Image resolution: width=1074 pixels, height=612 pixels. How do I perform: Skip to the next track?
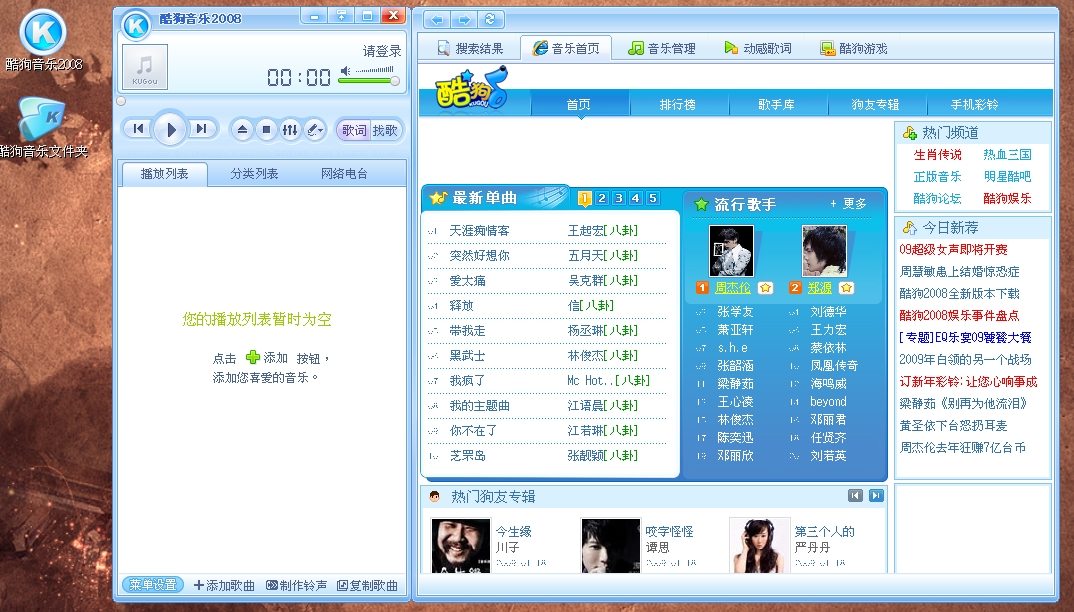pos(201,128)
